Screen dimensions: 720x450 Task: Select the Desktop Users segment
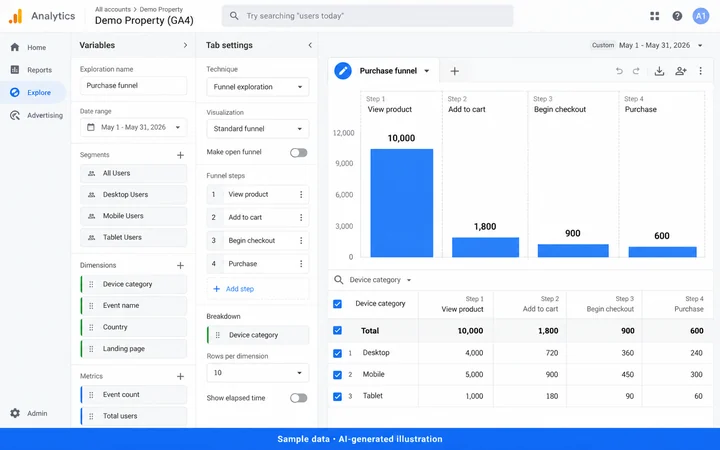134,195
